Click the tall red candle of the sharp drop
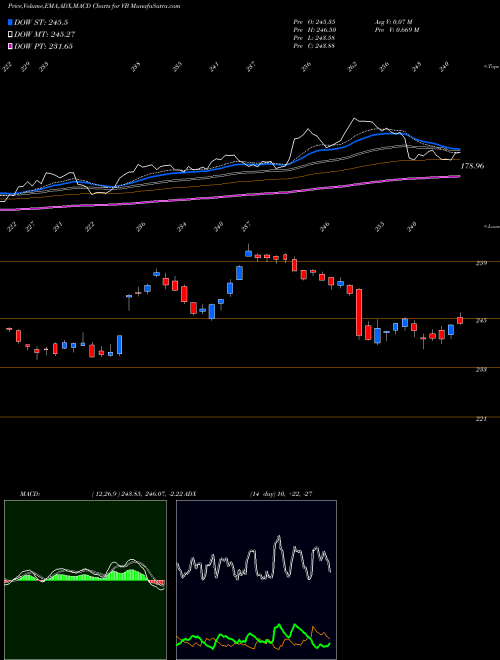 pyautogui.click(x=359, y=312)
